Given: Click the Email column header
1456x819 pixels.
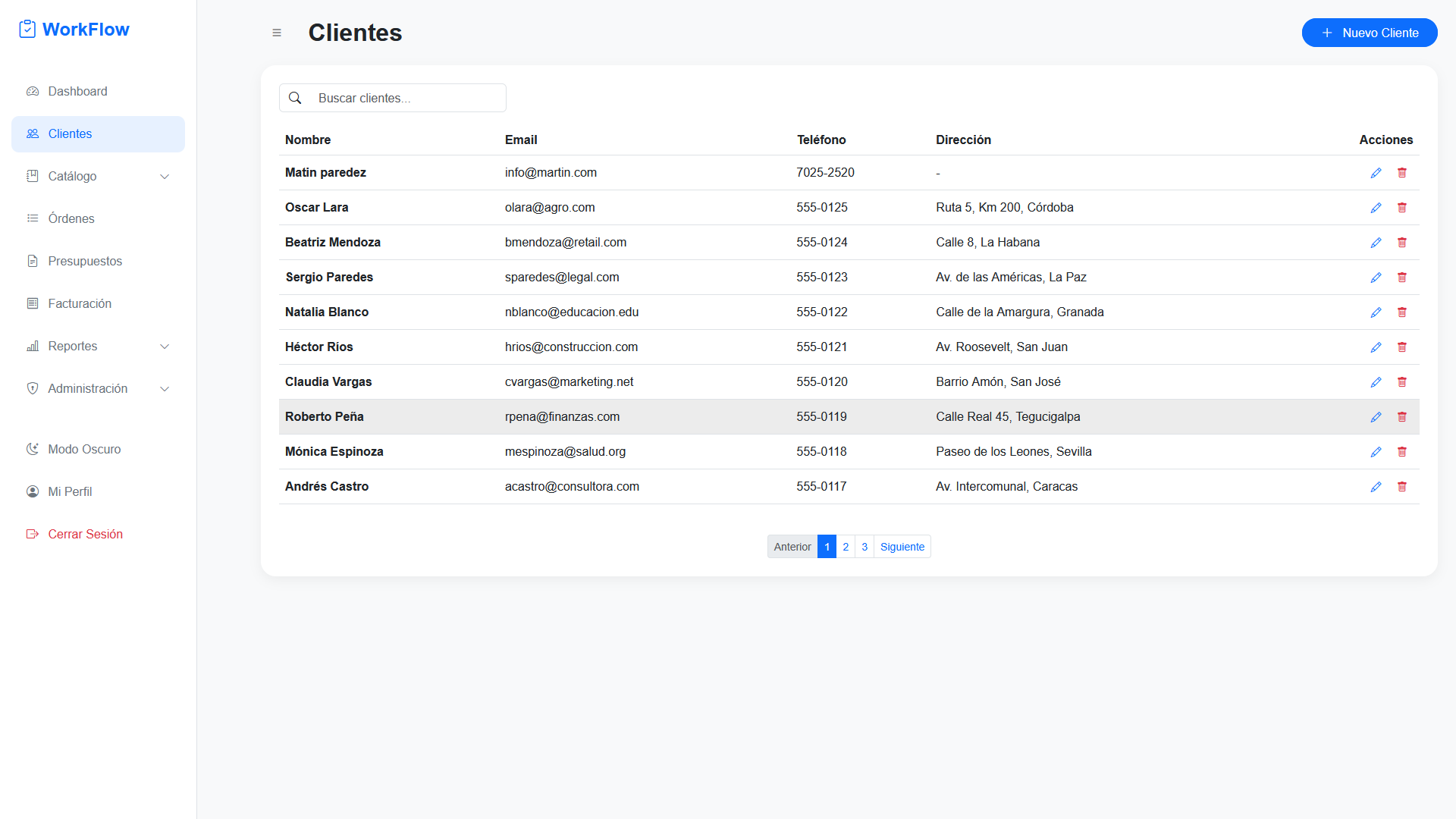Looking at the screenshot, I should point(521,140).
